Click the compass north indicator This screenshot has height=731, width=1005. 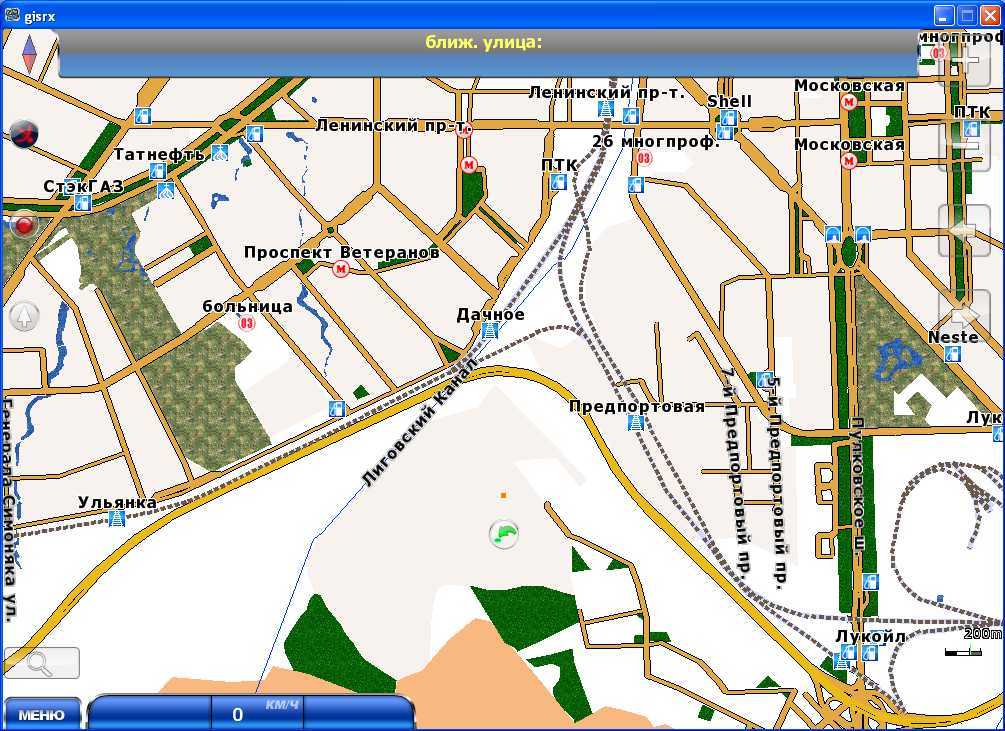pos(28,51)
